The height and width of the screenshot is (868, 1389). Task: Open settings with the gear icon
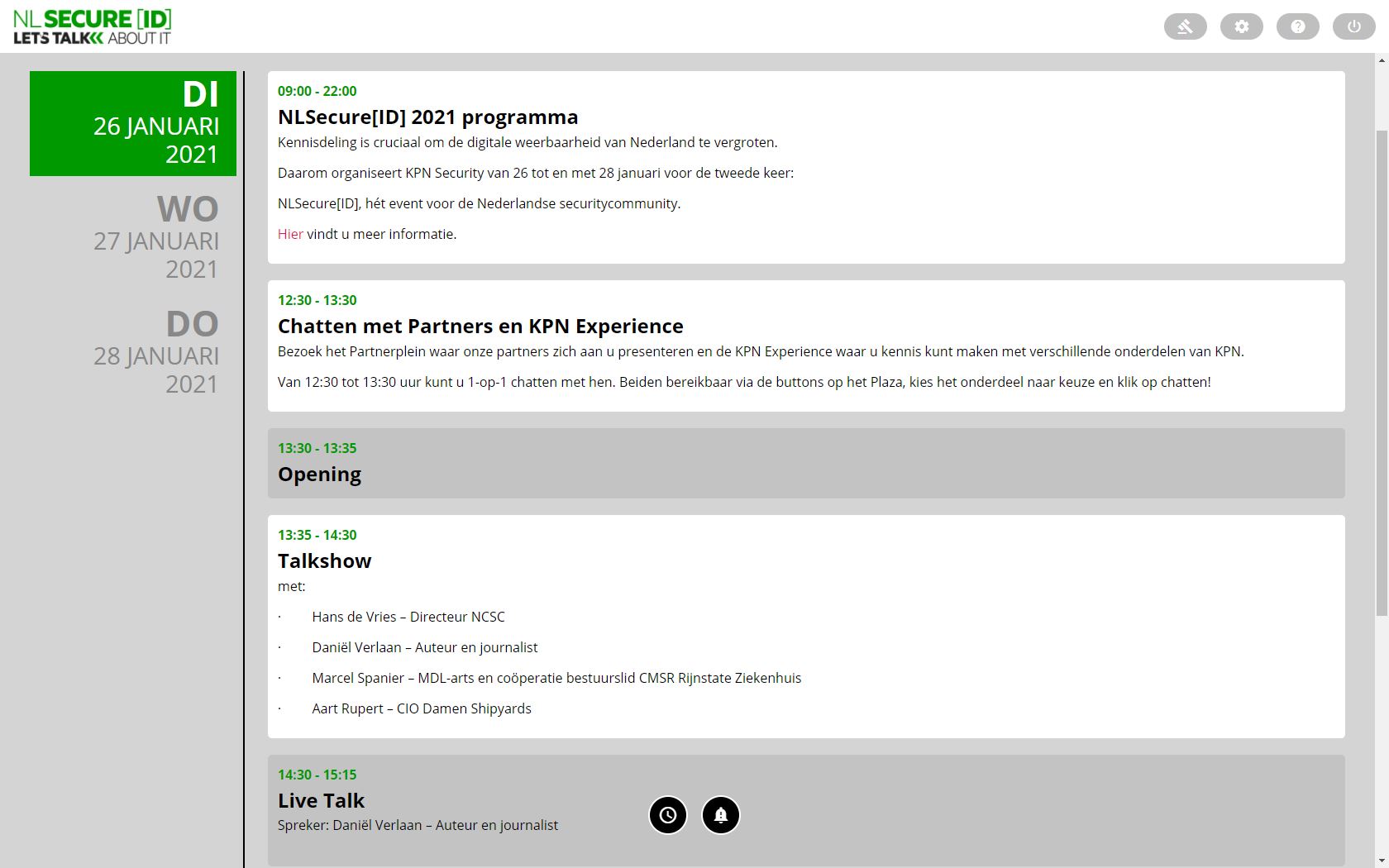click(x=1241, y=26)
